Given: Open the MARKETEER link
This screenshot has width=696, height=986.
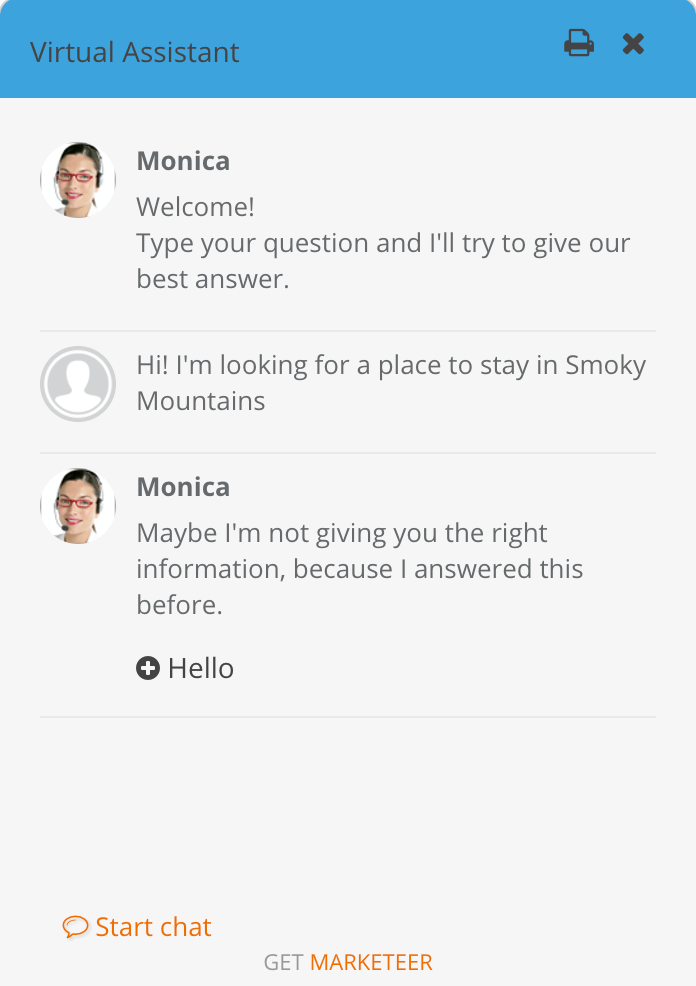Looking at the screenshot, I should 371,962.
